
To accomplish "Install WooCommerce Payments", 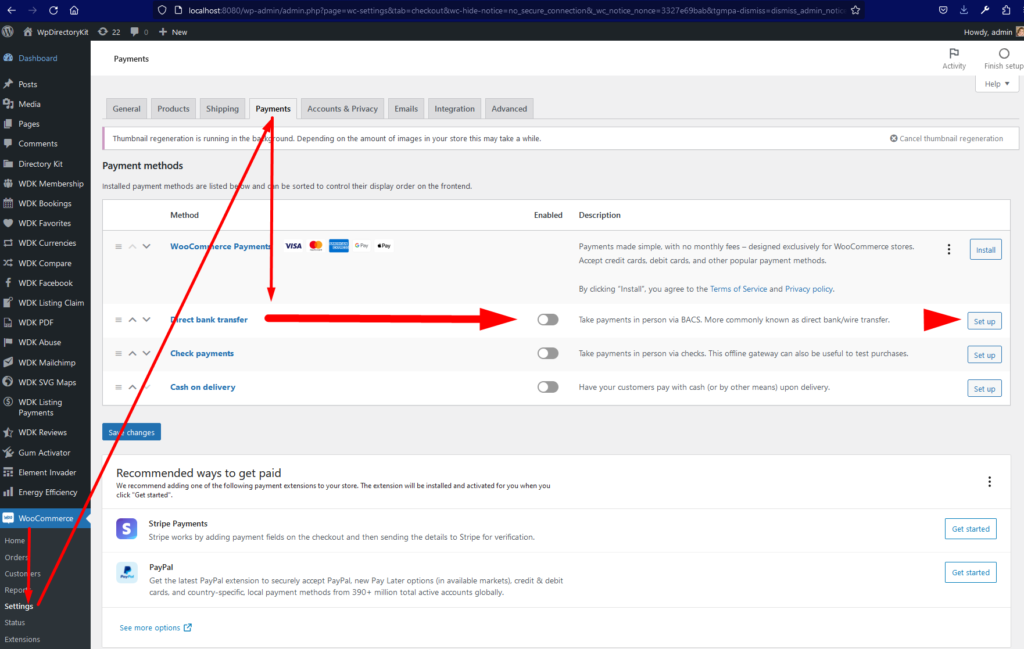I will coord(985,249).
